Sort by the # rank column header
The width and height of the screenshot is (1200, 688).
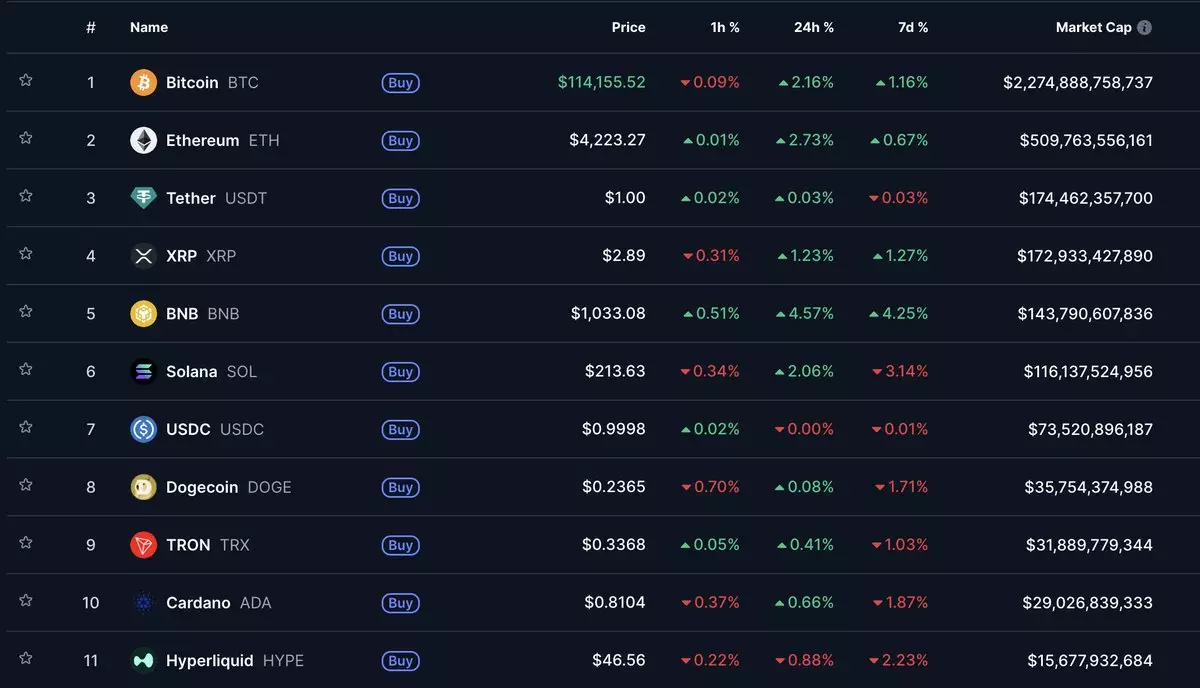pyautogui.click(x=91, y=28)
